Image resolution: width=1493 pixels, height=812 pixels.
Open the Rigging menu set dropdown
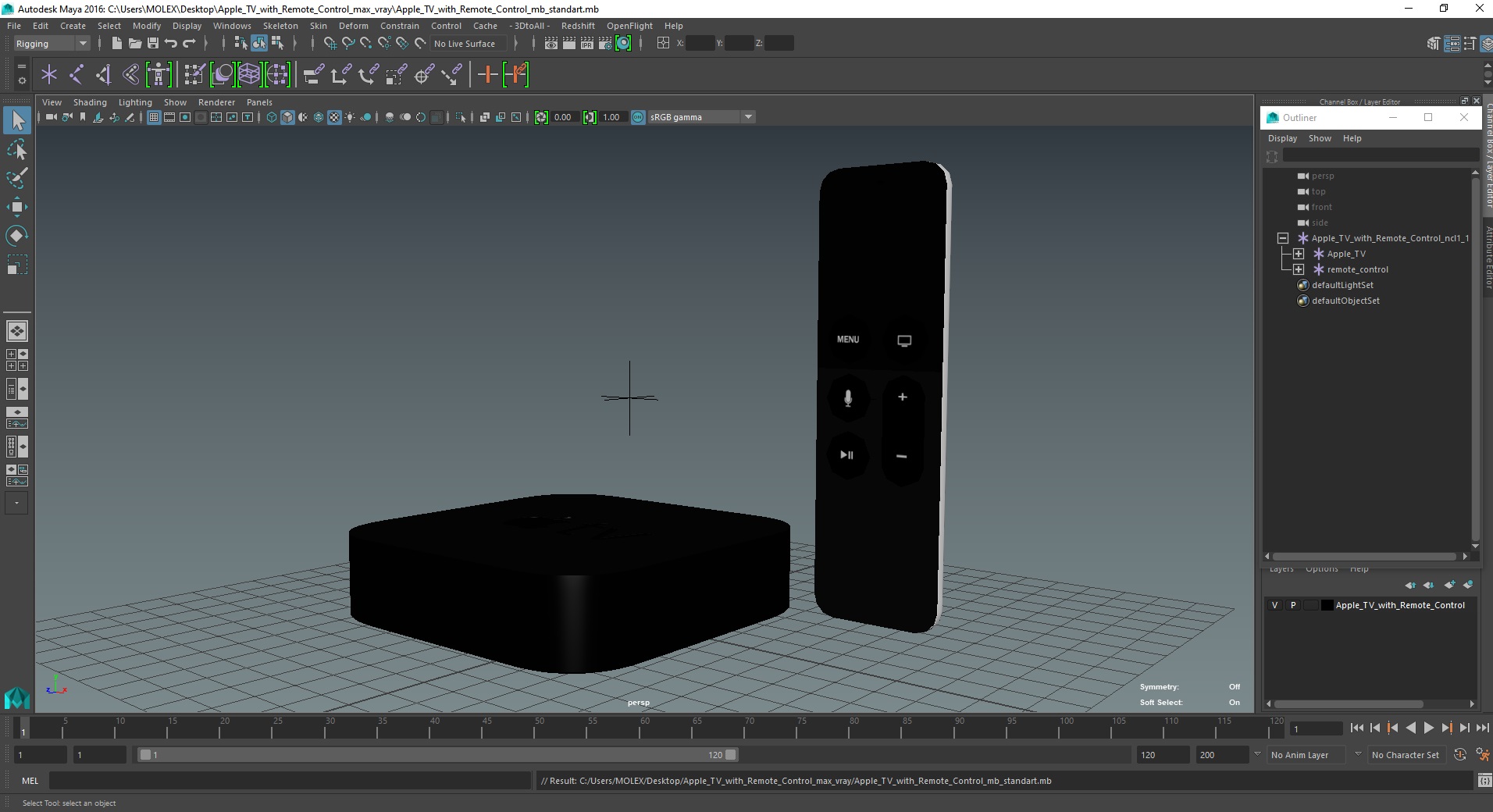point(52,44)
